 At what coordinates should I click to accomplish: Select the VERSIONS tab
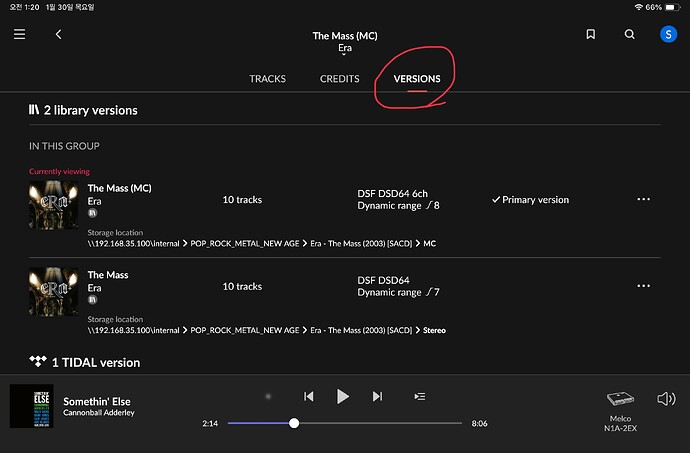[x=417, y=79]
